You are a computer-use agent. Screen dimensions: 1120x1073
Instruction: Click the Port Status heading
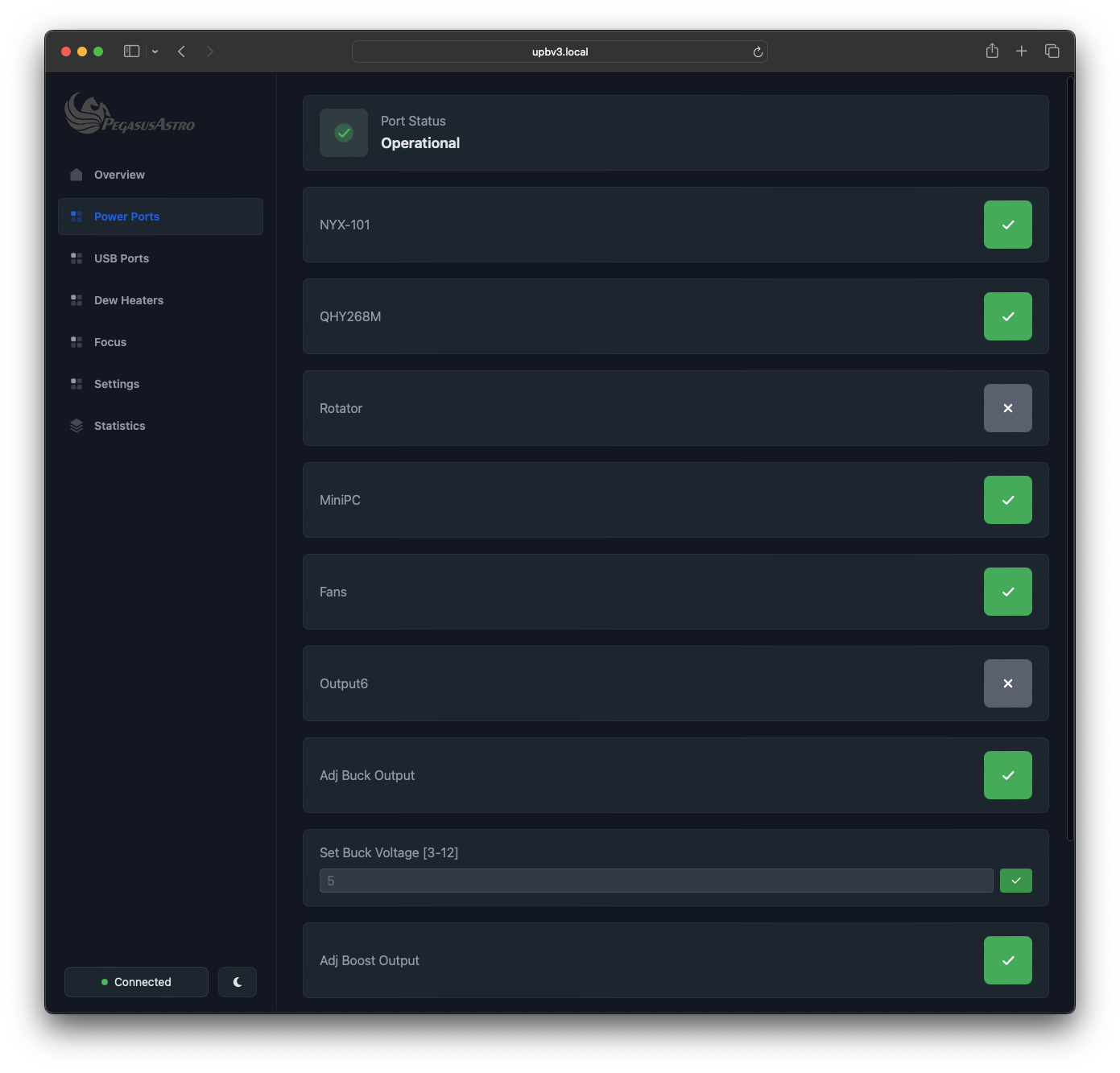pyautogui.click(x=413, y=121)
